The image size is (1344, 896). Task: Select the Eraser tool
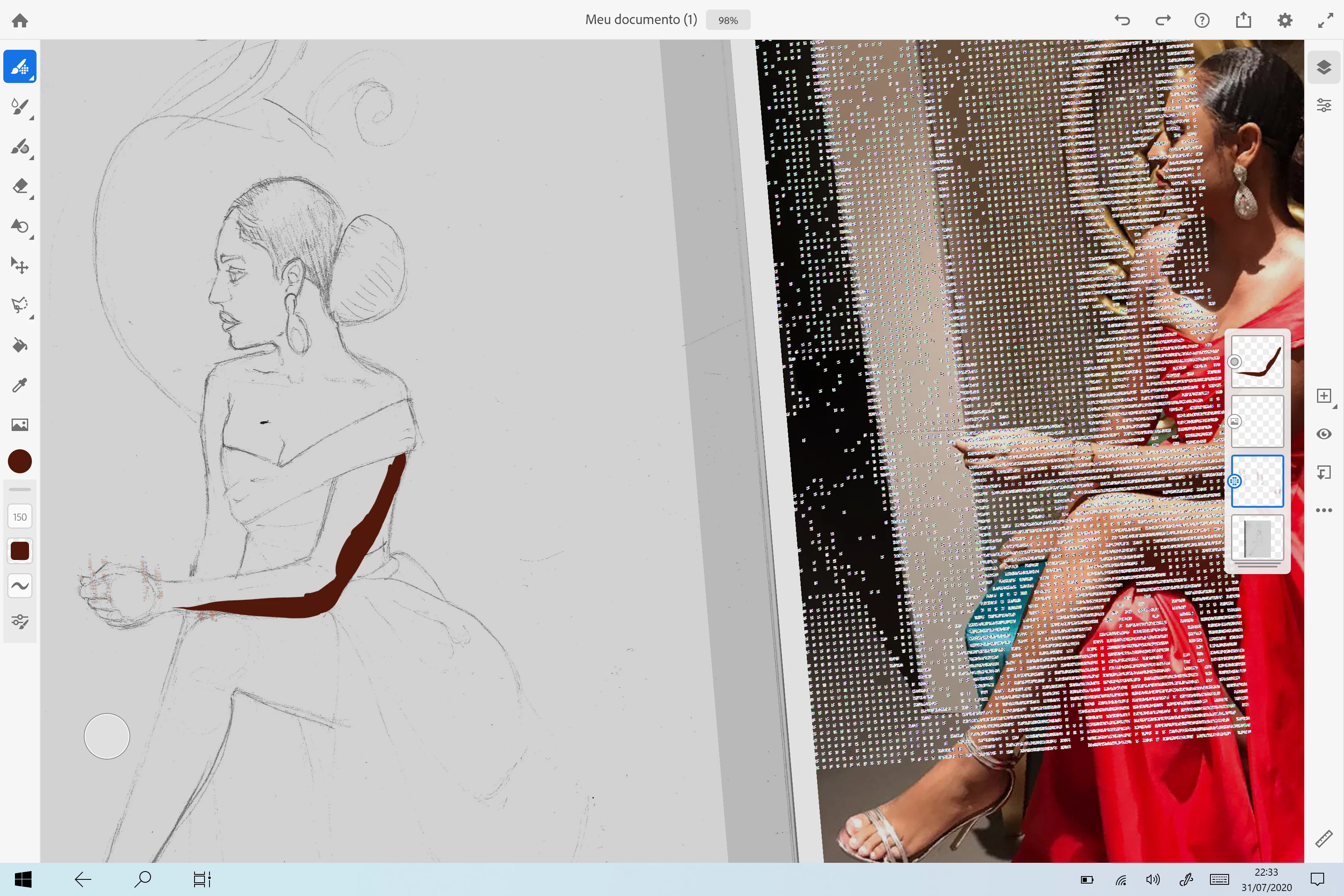[x=20, y=186]
